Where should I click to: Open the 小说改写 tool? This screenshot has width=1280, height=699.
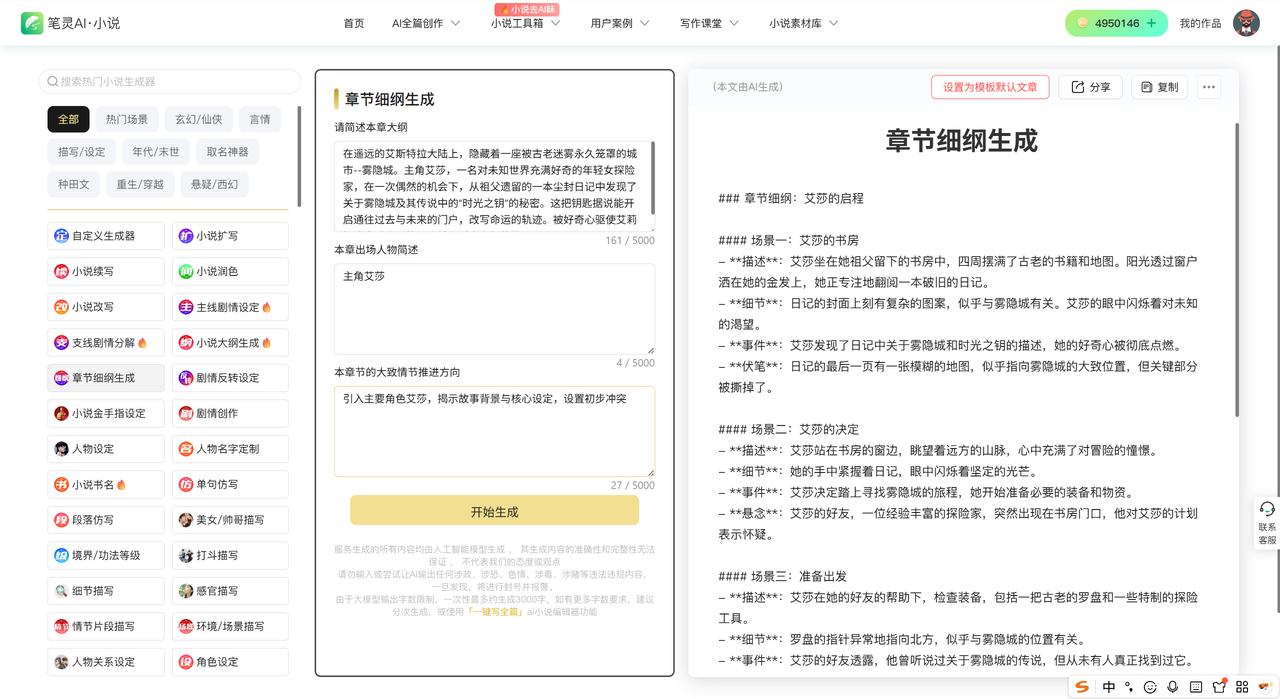tap(106, 307)
